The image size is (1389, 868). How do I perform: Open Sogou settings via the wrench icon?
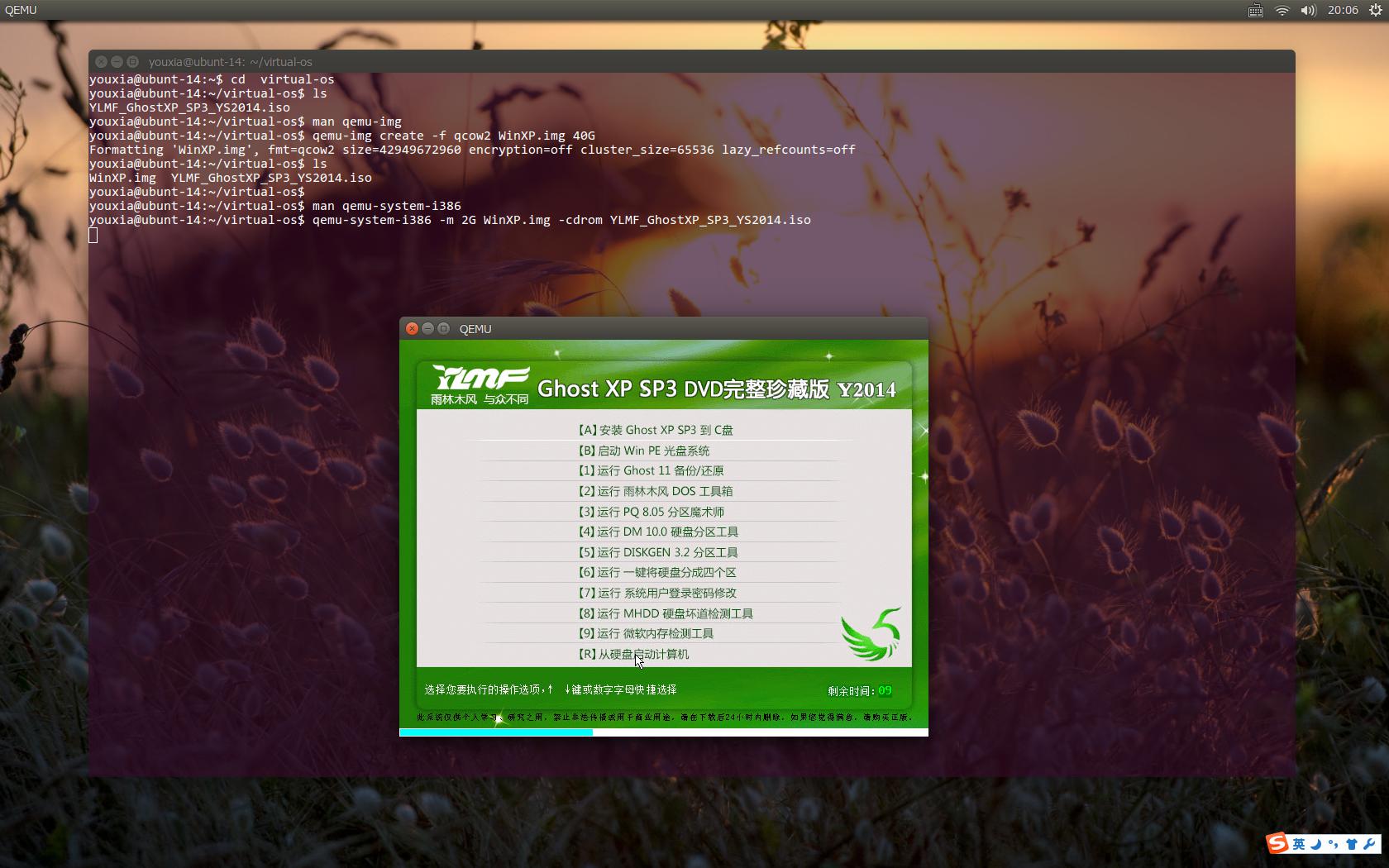tap(1369, 844)
